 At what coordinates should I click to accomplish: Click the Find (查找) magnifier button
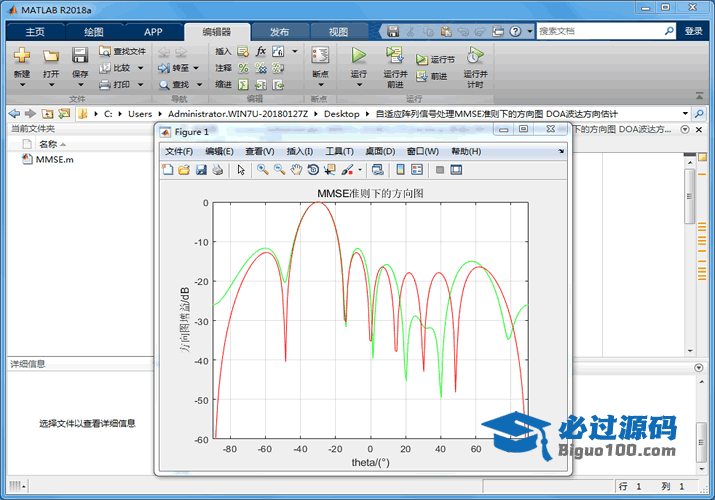(174, 85)
